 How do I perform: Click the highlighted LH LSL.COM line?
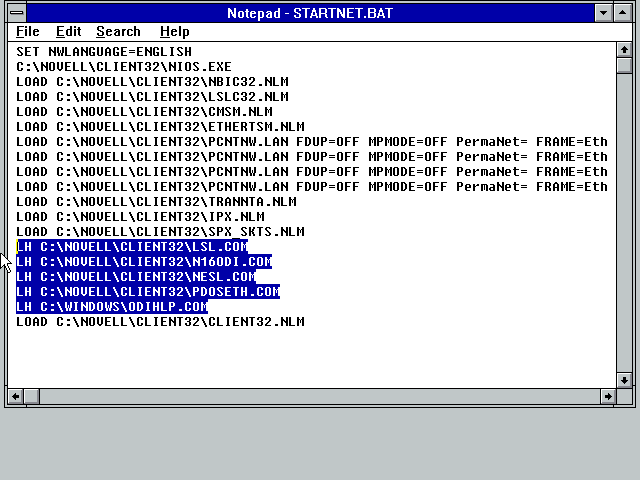tap(132, 247)
